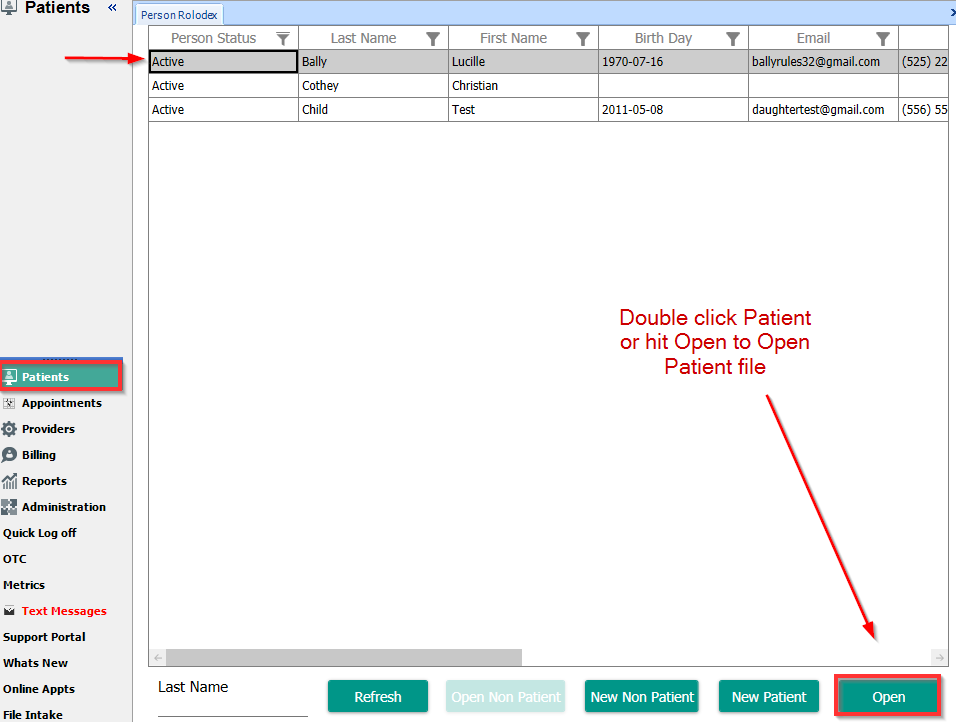Image resolution: width=956 pixels, height=722 pixels.
Task: Click the scroll left arrow
Action: click(x=158, y=657)
